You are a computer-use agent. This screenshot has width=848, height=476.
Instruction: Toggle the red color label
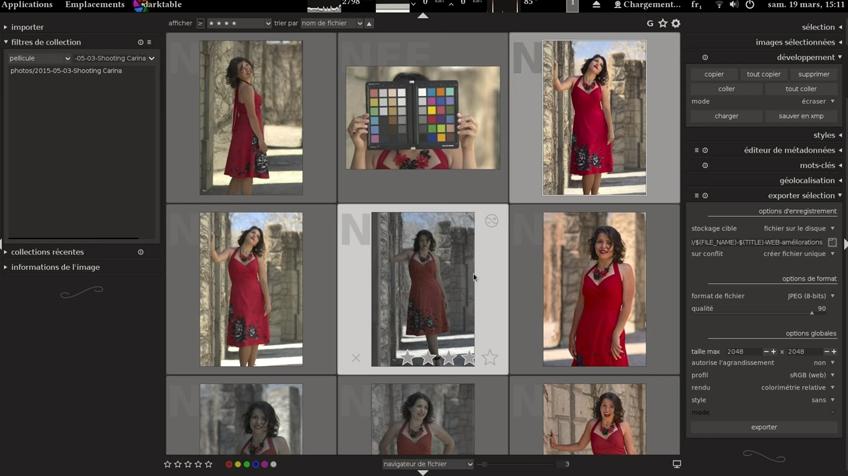(x=229, y=464)
